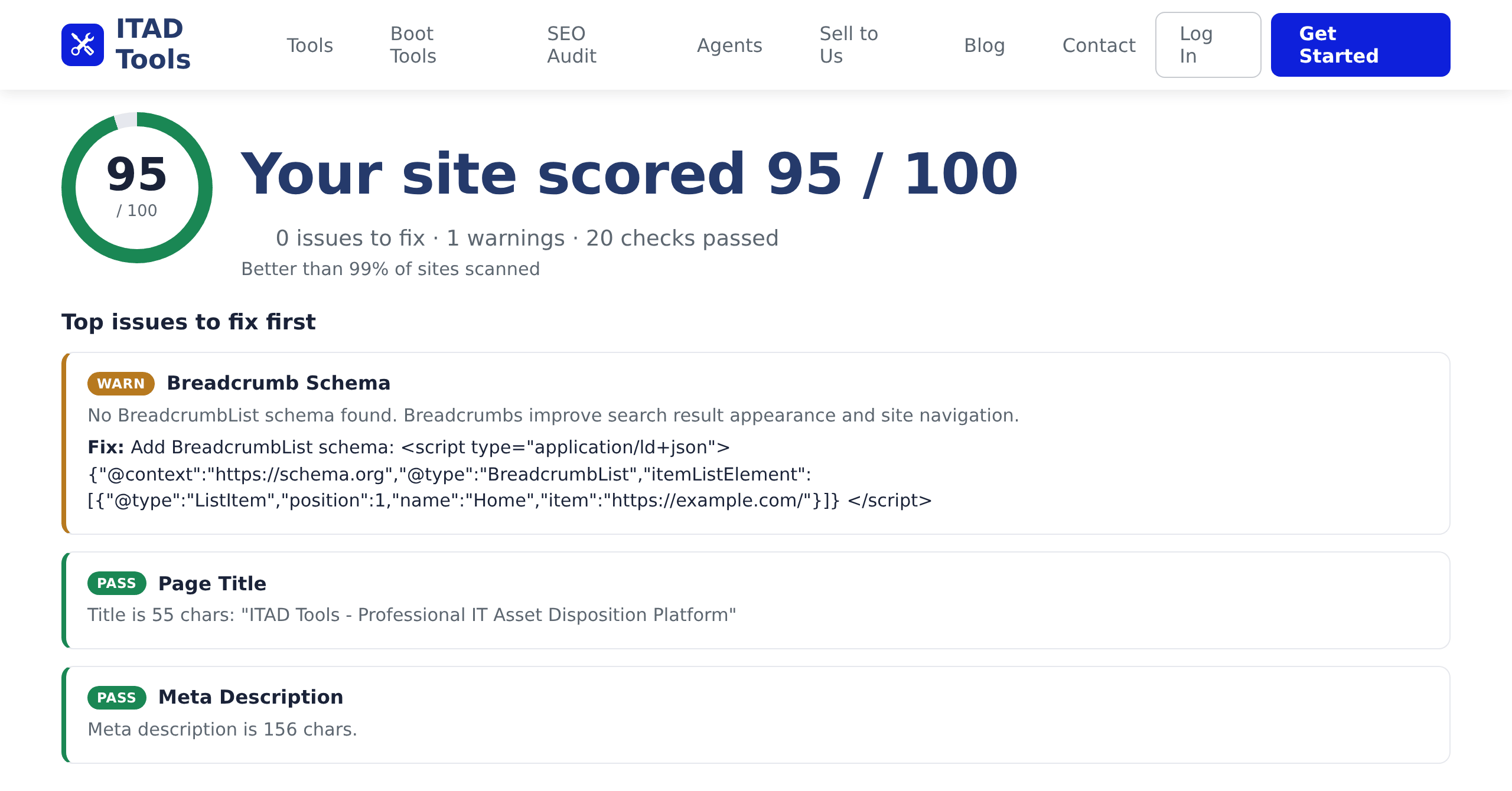Click the circular 95 score gauge
Image resolution: width=1512 pixels, height=791 pixels.
(x=137, y=188)
